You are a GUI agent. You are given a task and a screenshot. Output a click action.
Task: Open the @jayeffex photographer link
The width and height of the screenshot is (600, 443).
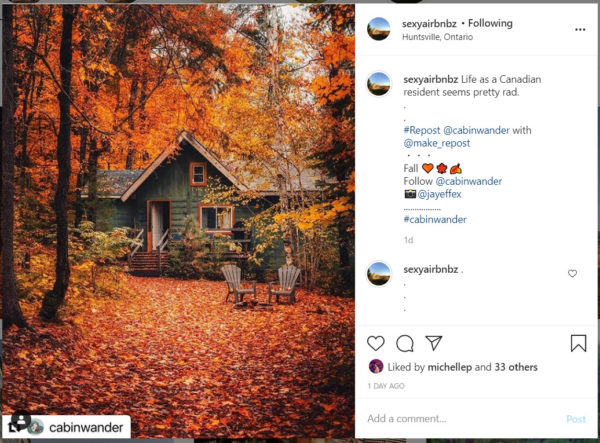439,194
